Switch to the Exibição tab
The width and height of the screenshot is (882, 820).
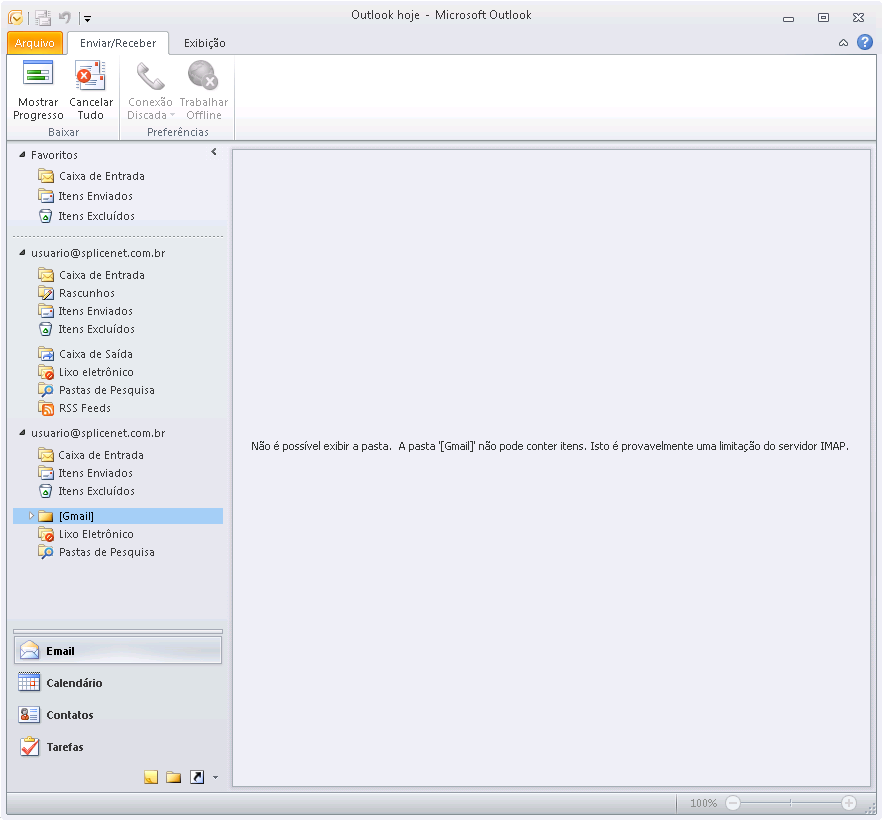coord(205,43)
